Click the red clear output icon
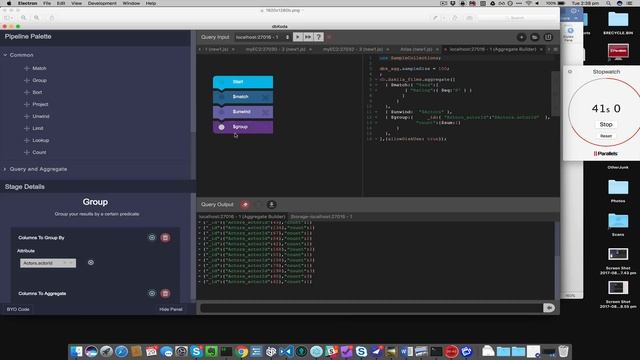 (x=245, y=204)
